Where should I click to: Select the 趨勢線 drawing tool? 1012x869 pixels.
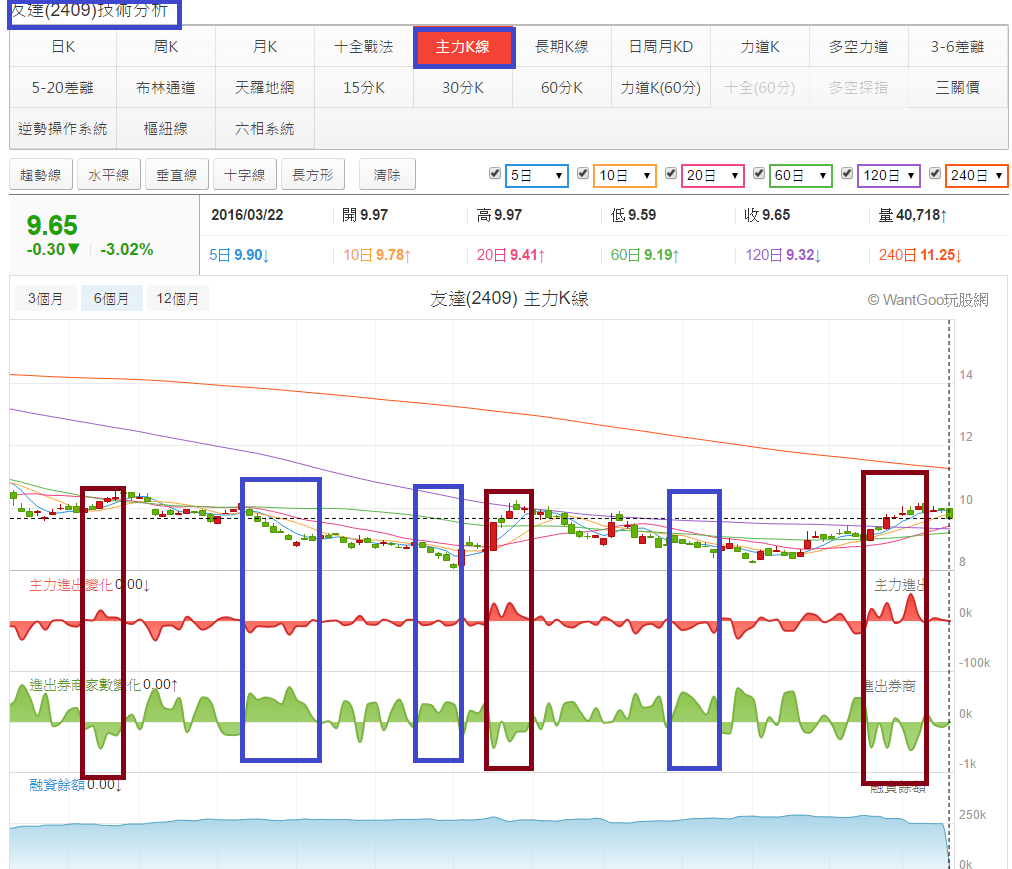click(x=41, y=175)
